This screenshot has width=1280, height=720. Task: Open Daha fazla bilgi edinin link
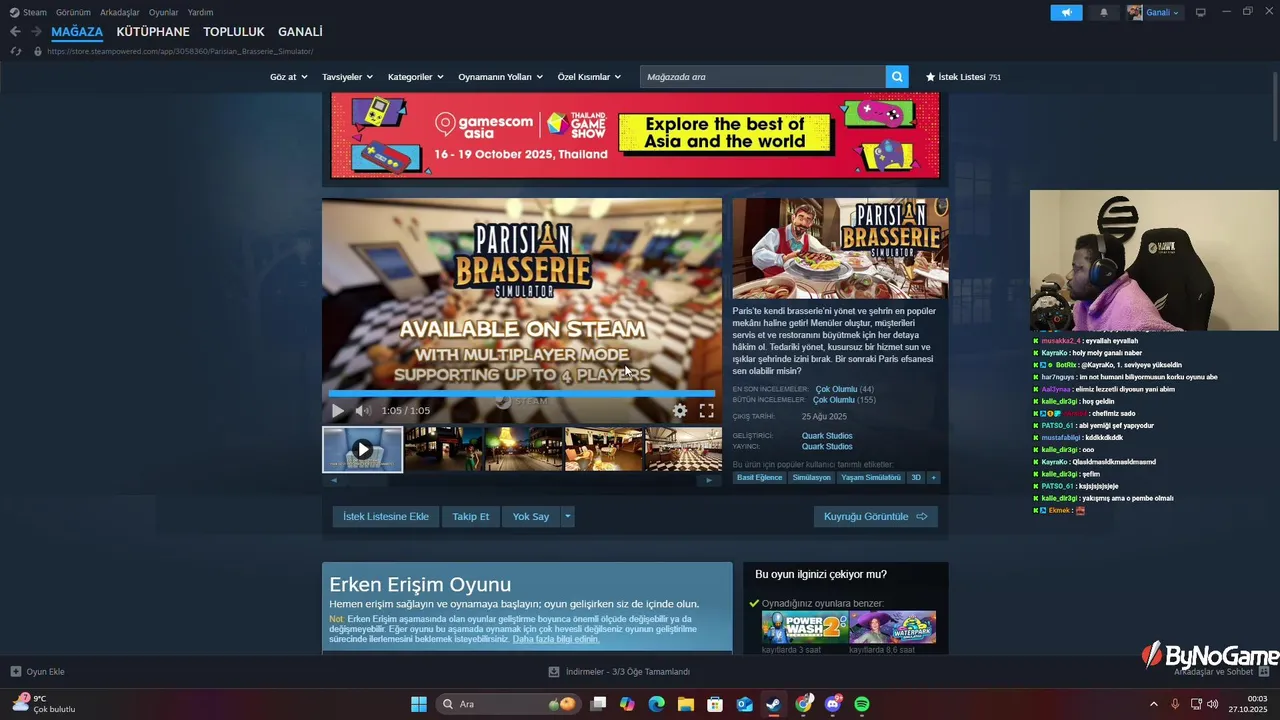pyautogui.click(x=556, y=639)
